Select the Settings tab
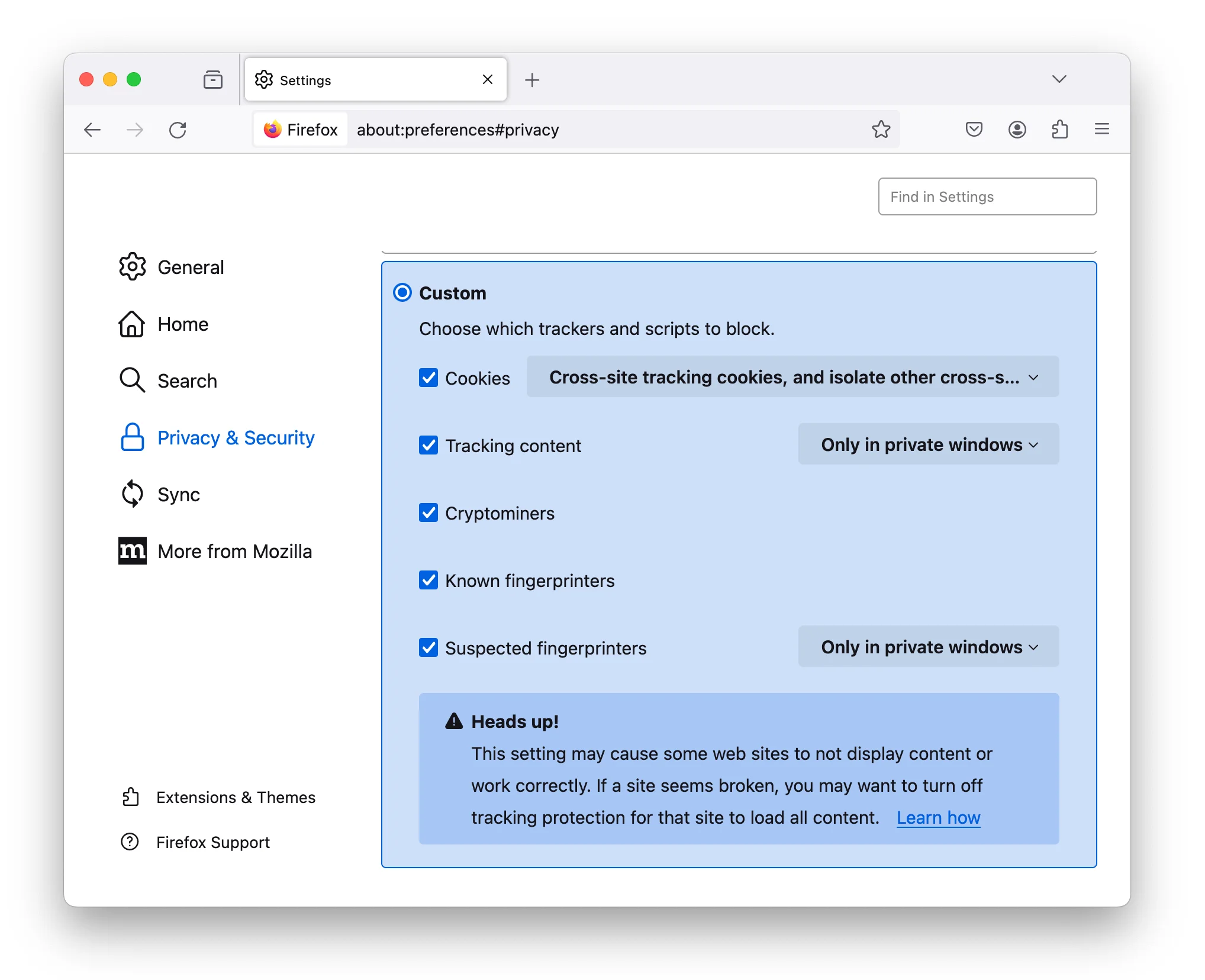1205x980 pixels. pyautogui.click(x=375, y=79)
